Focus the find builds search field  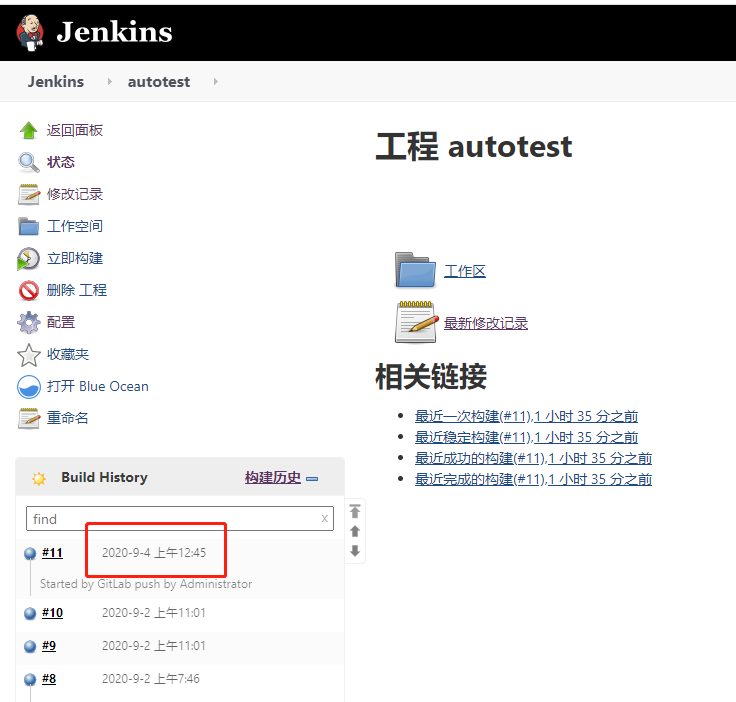click(180, 519)
